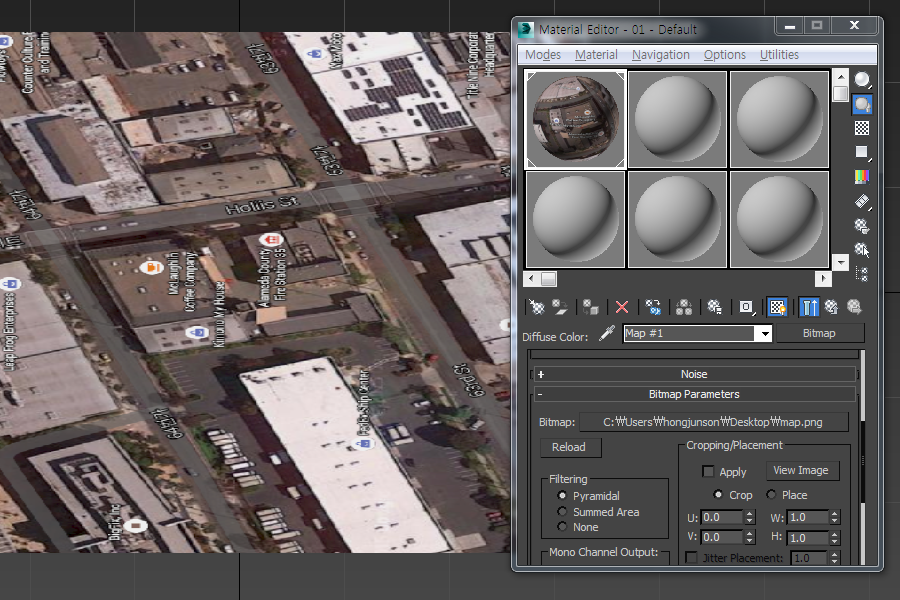Viewport: 900px width, 600px height.
Task: Select the top-row sample slot next to the scrollbar
Action: [x=779, y=119]
